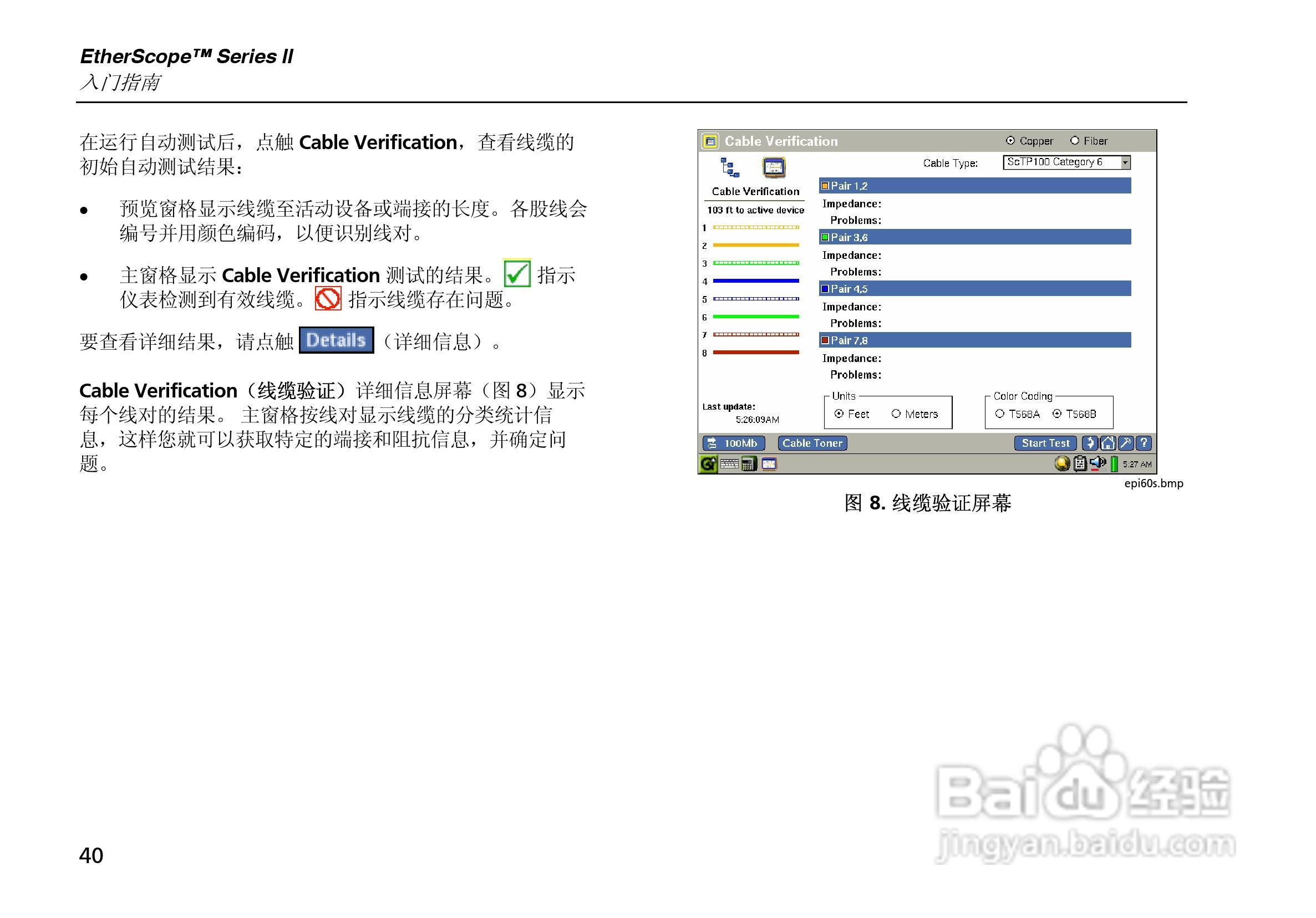Viewport: 1316px width, 918px height.
Task: Open the green start menu icon
Action: (x=708, y=464)
